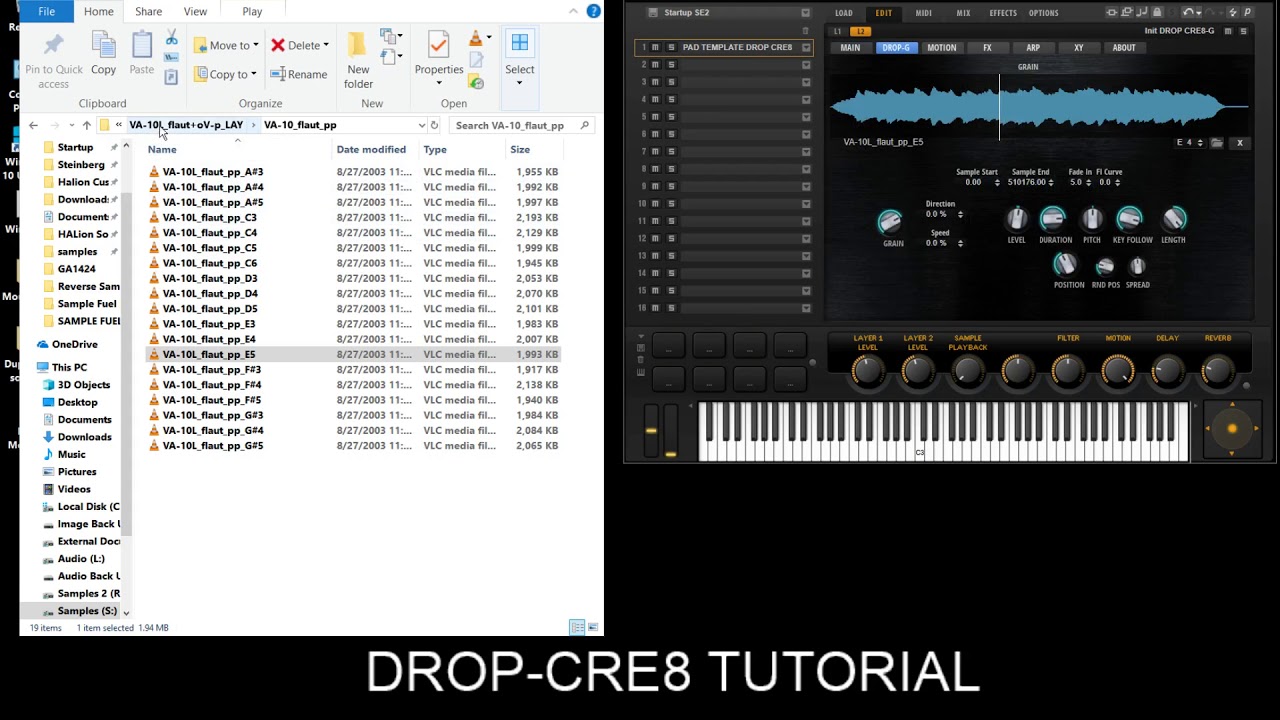
Task: Click New folder icon in Explorer ribbon
Action: click(357, 46)
